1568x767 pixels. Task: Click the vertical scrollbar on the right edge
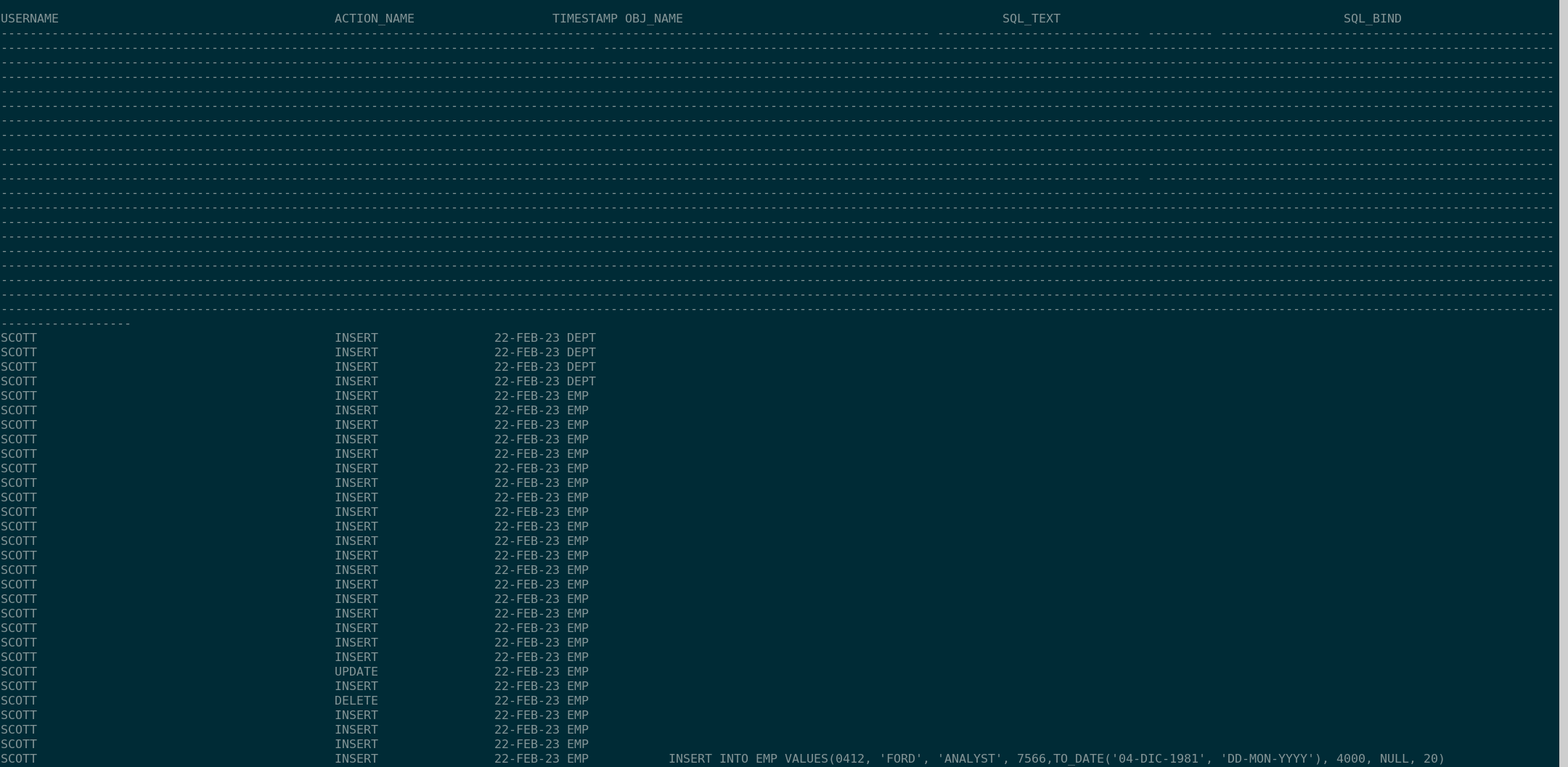pos(1563,383)
